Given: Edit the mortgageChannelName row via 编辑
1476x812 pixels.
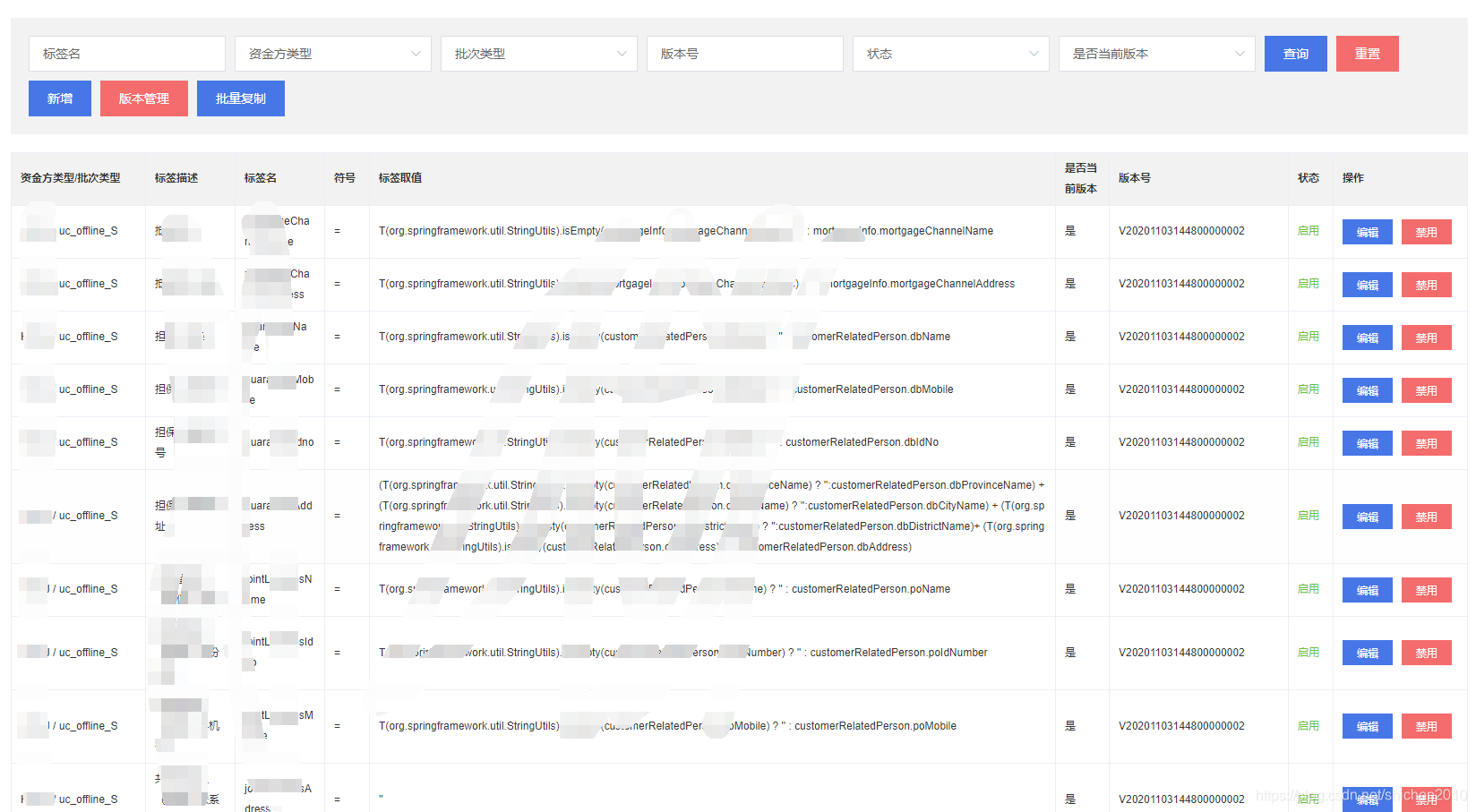Looking at the screenshot, I should point(1368,232).
